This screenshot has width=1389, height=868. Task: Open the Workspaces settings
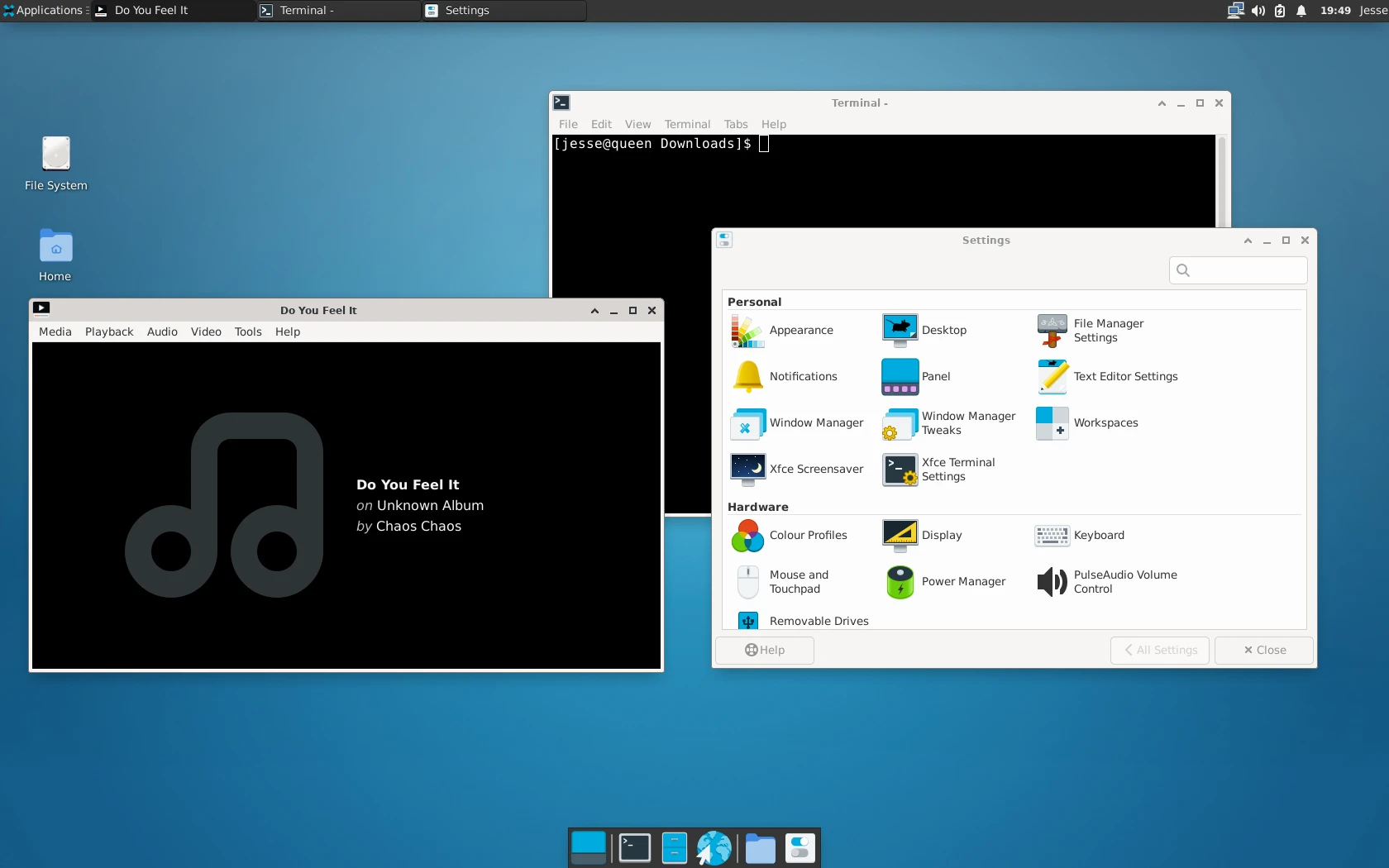point(1052,423)
